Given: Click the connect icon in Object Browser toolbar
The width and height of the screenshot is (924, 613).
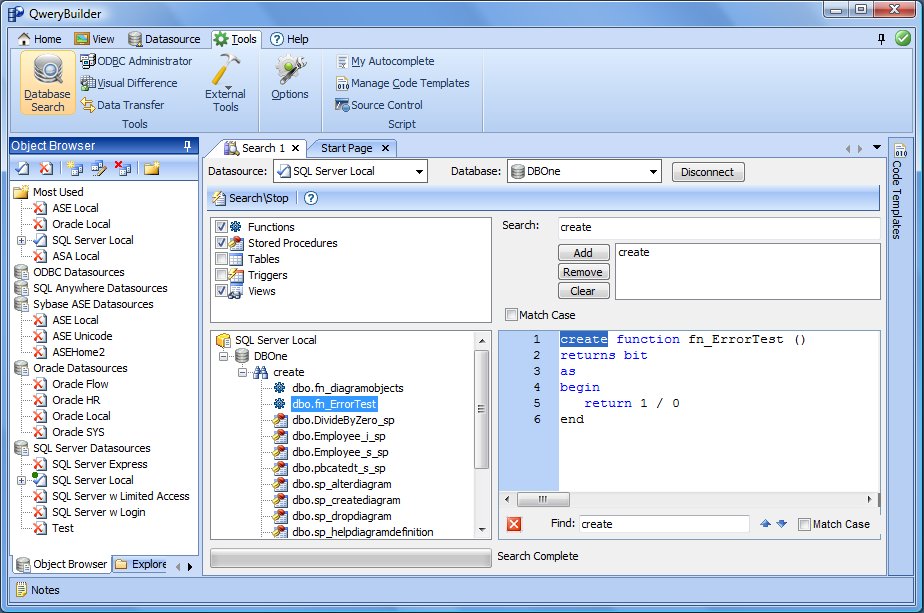Looking at the screenshot, I should point(22,169).
